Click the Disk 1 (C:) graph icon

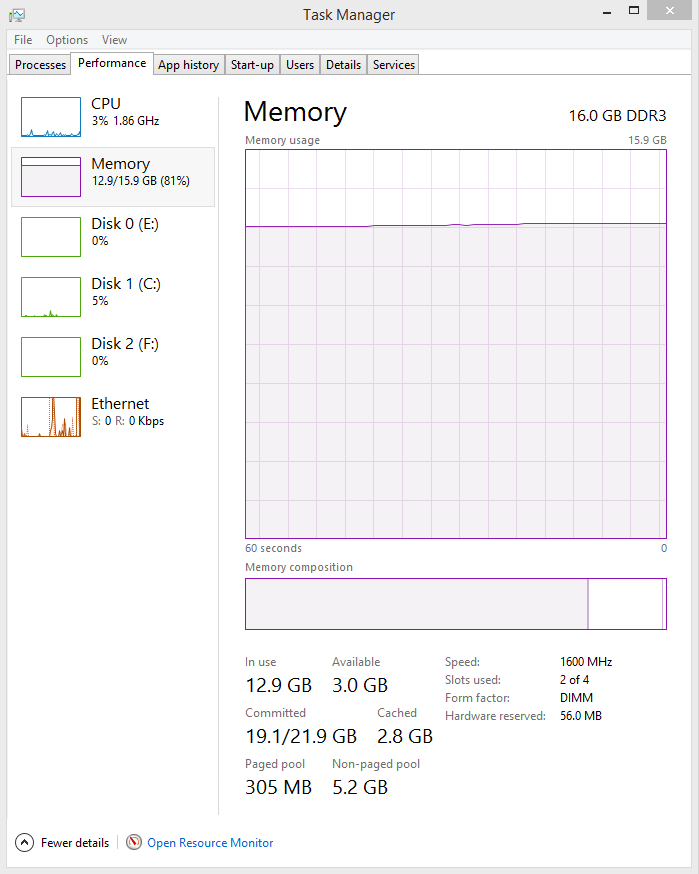coord(51,297)
